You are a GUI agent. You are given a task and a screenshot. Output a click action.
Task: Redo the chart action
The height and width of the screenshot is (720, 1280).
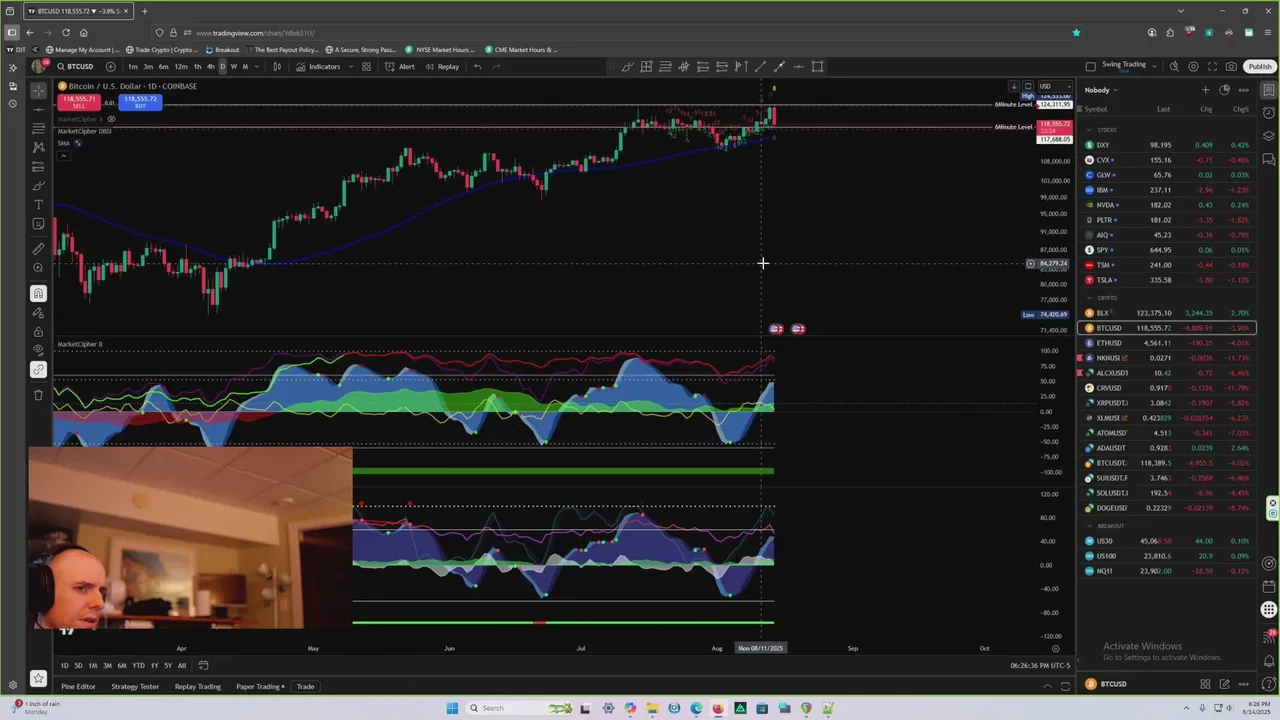[496, 67]
